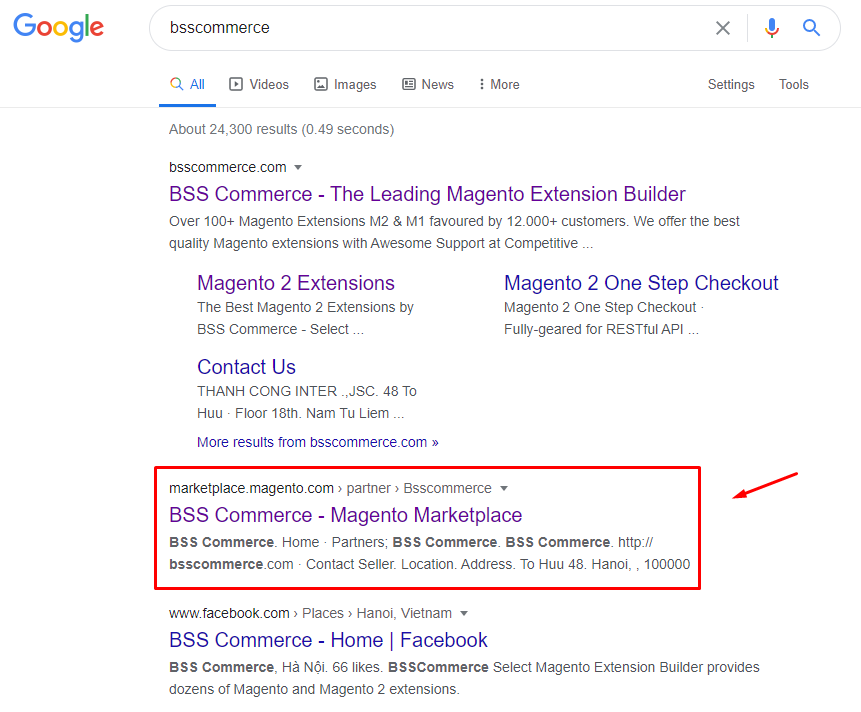
Task: Switch to the Images tab
Action: 345,85
